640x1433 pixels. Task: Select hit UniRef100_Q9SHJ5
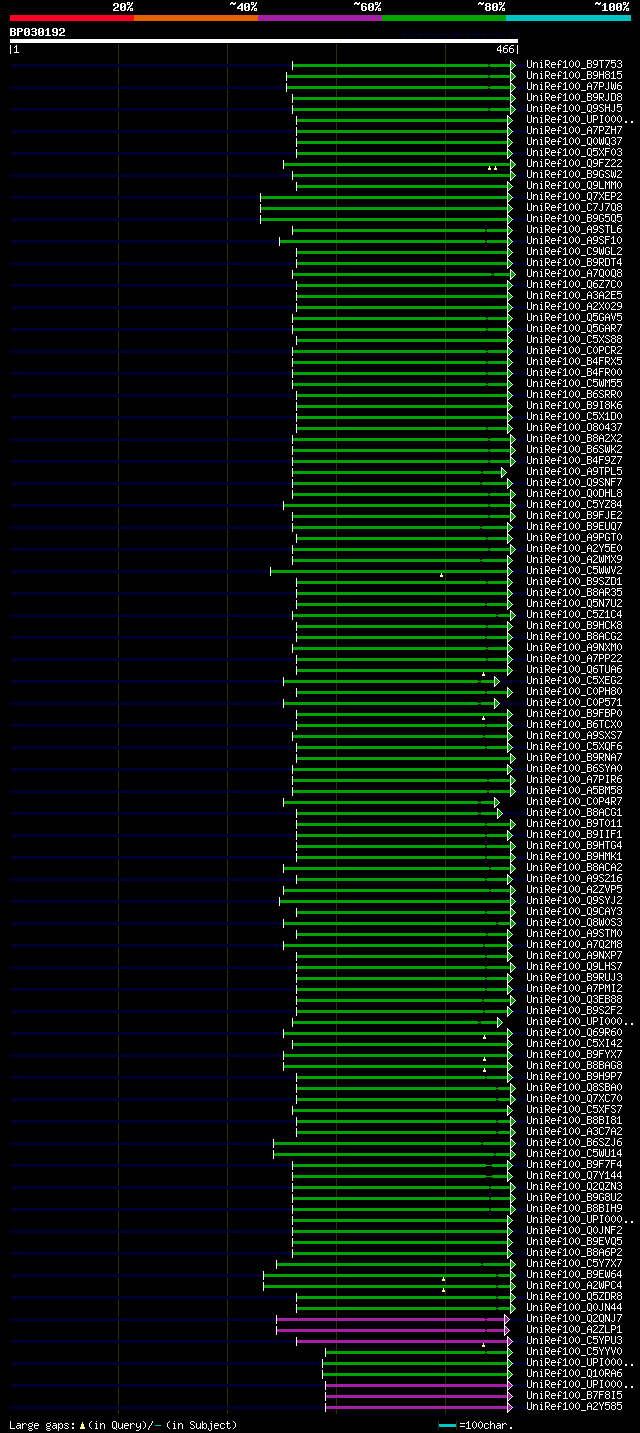[574, 109]
